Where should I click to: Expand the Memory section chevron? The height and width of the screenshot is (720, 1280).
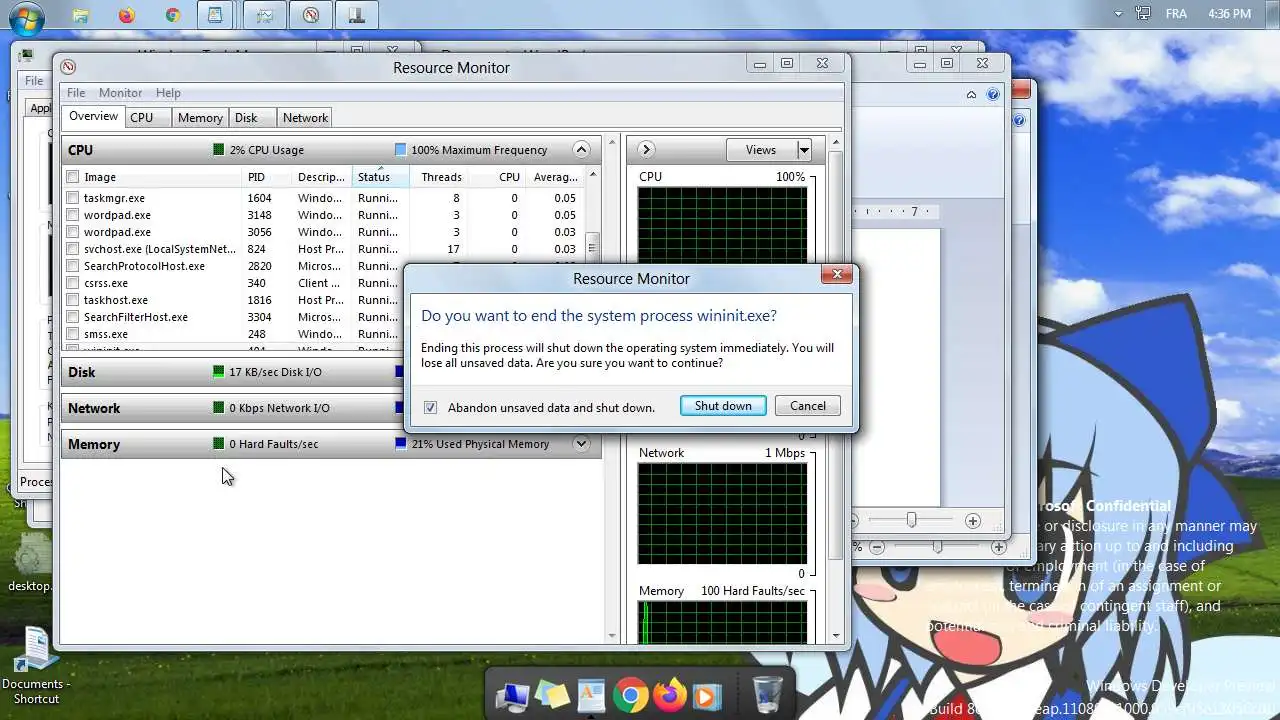click(x=581, y=444)
